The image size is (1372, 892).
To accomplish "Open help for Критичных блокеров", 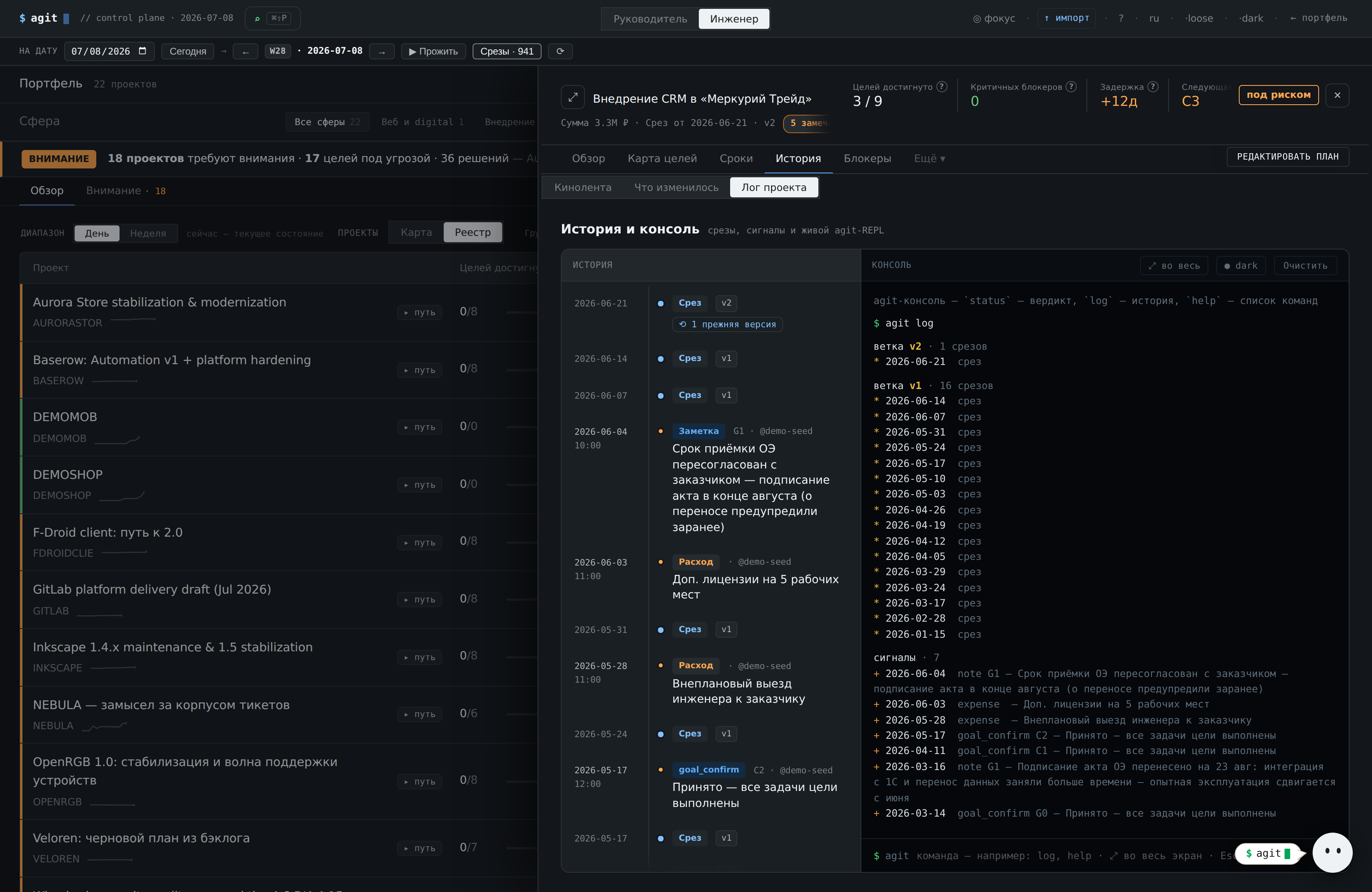I will pos(1071,87).
